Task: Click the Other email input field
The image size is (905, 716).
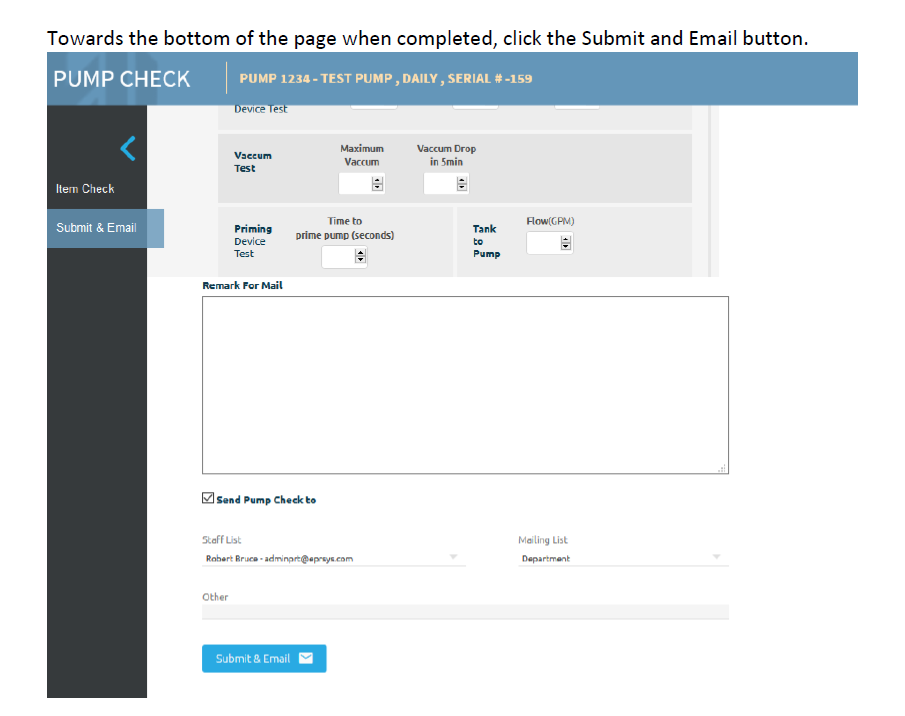Action: 465,612
